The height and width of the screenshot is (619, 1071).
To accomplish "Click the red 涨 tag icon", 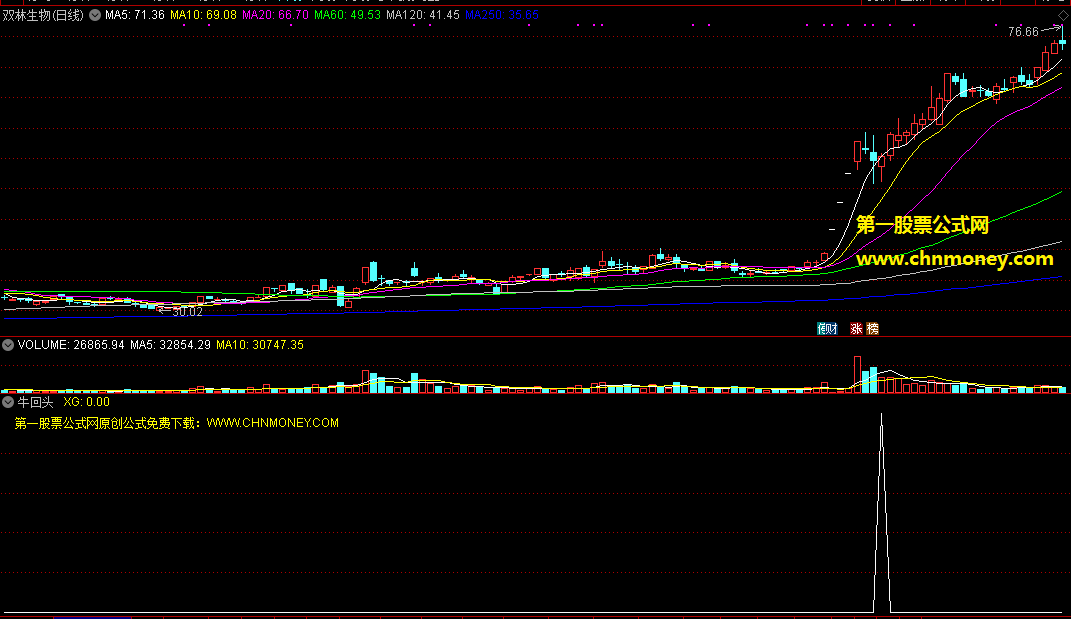I will 856,329.
